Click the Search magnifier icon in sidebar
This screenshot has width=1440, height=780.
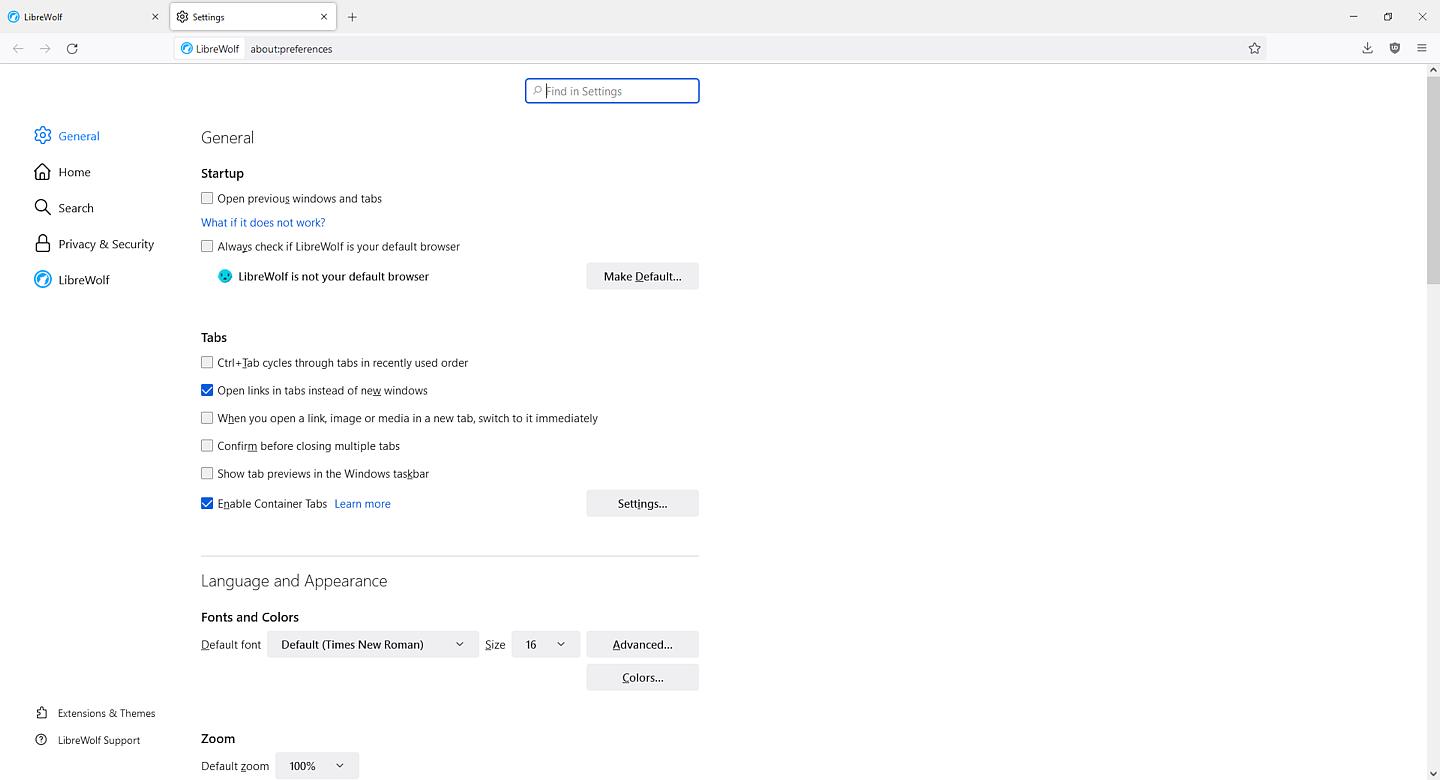(x=42, y=207)
